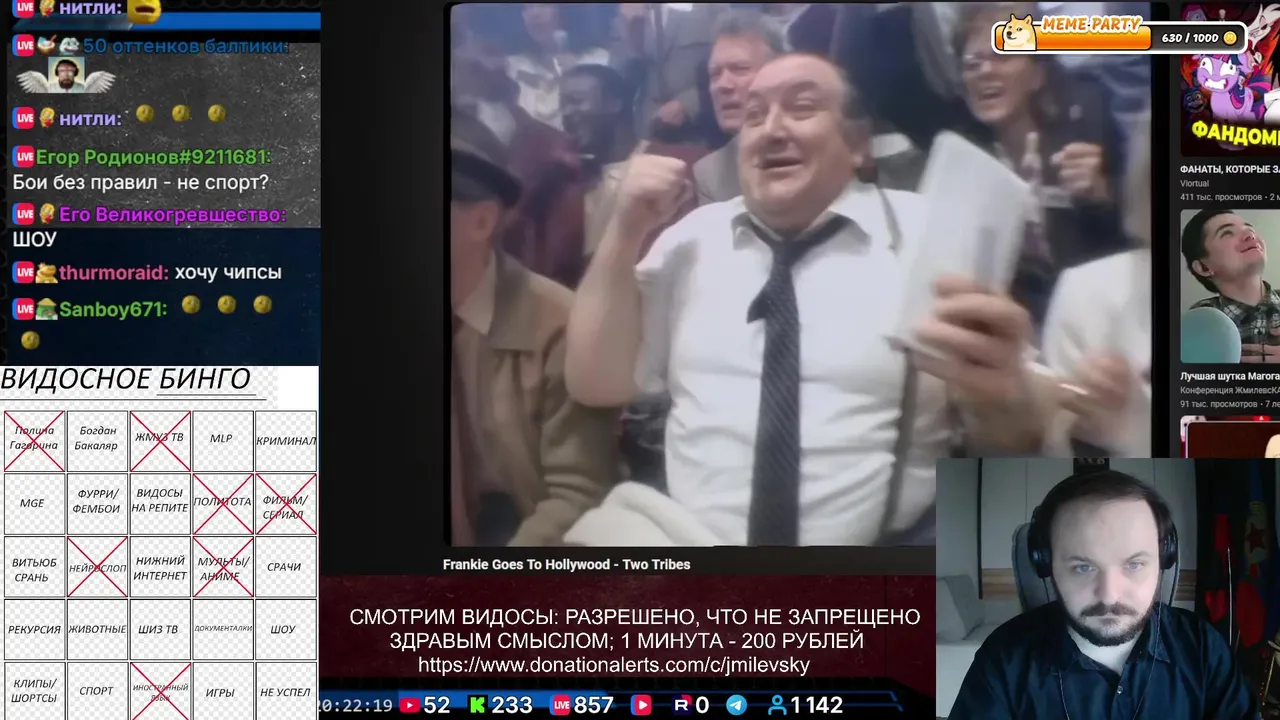Click the video title Frankie Goes To Hollywood
This screenshot has height=720, width=1280.
click(x=566, y=565)
